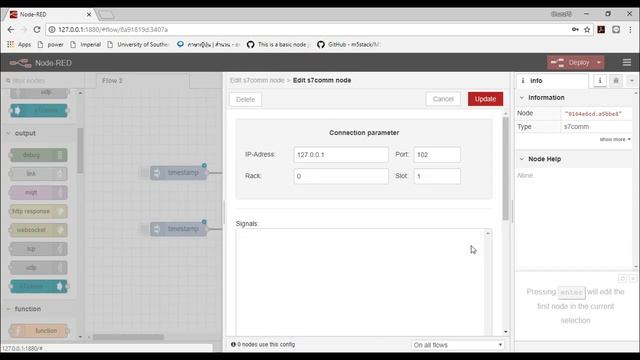Image resolution: width=640 pixels, height=360 pixels.
Task: Open the 'GitHub - m5stack' bookmark
Action: pos(349,44)
